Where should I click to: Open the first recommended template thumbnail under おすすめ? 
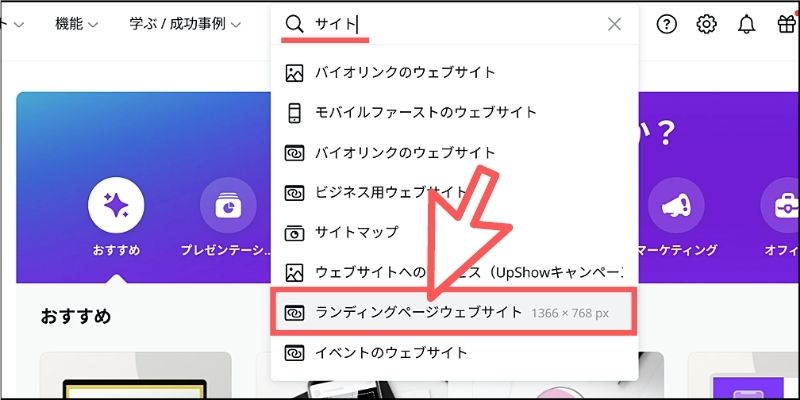pyautogui.click(x=135, y=376)
